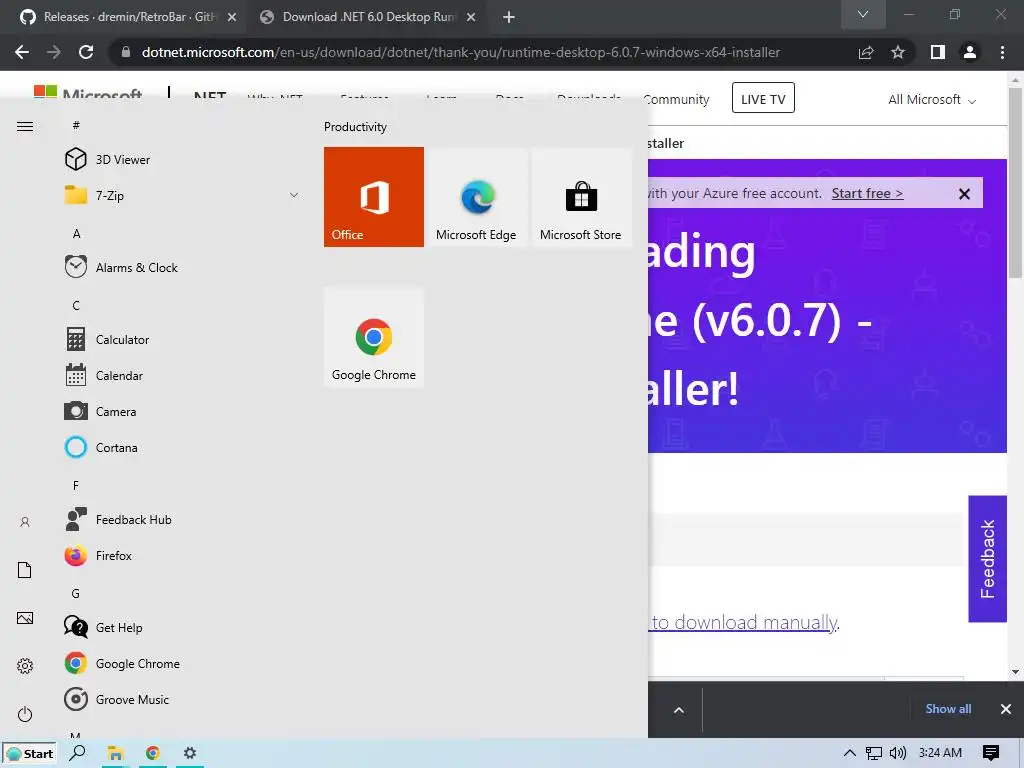Screen dimensions: 1024x768
Task: Click the dotnet.microsoft.com address bar
Action: click(x=460, y=52)
